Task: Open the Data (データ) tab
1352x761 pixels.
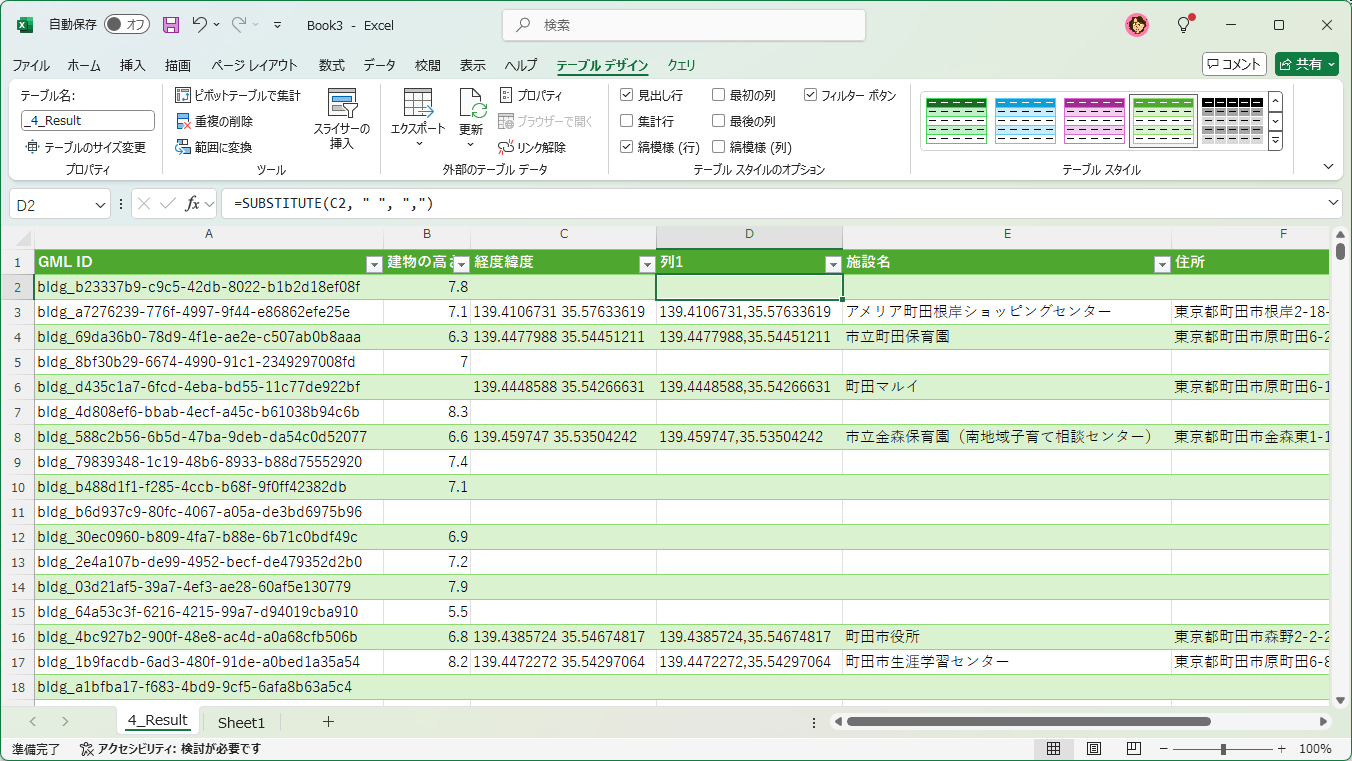Action: click(x=380, y=65)
